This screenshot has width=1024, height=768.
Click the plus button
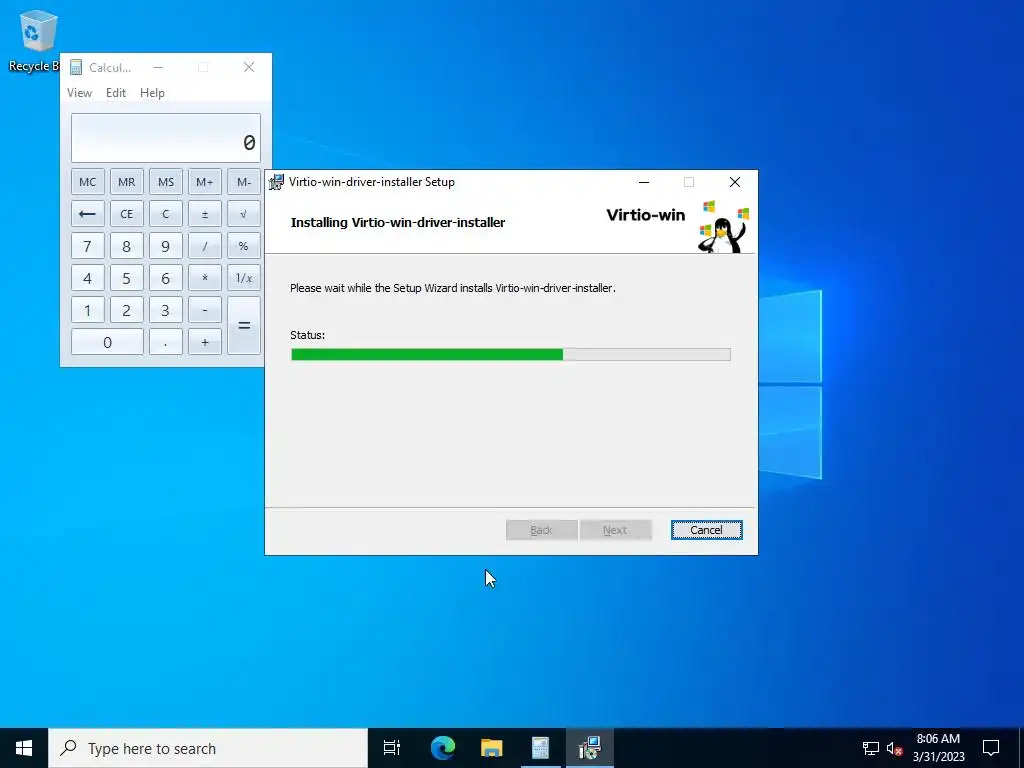click(x=204, y=342)
